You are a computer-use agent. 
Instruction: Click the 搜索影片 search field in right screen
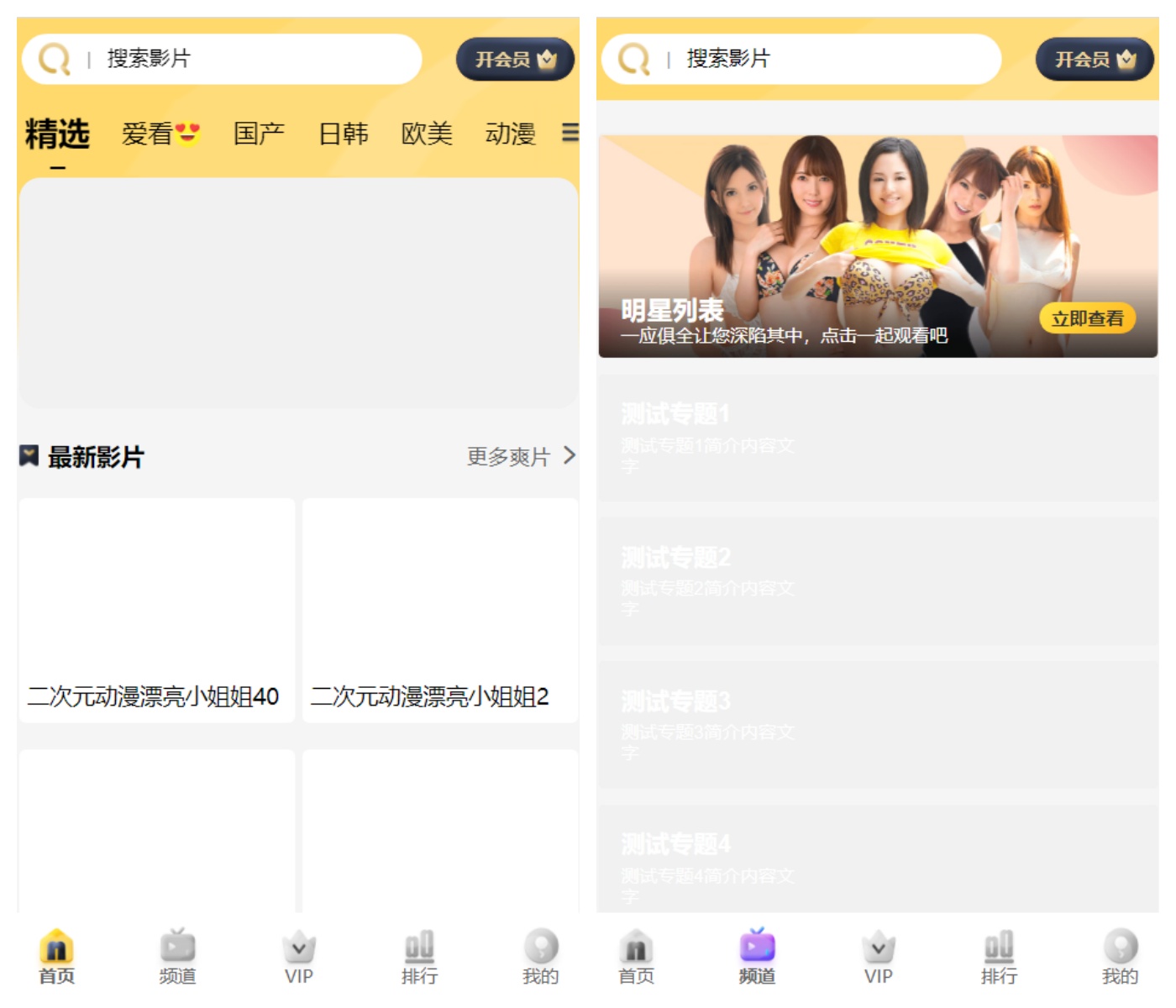[x=832, y=59]
